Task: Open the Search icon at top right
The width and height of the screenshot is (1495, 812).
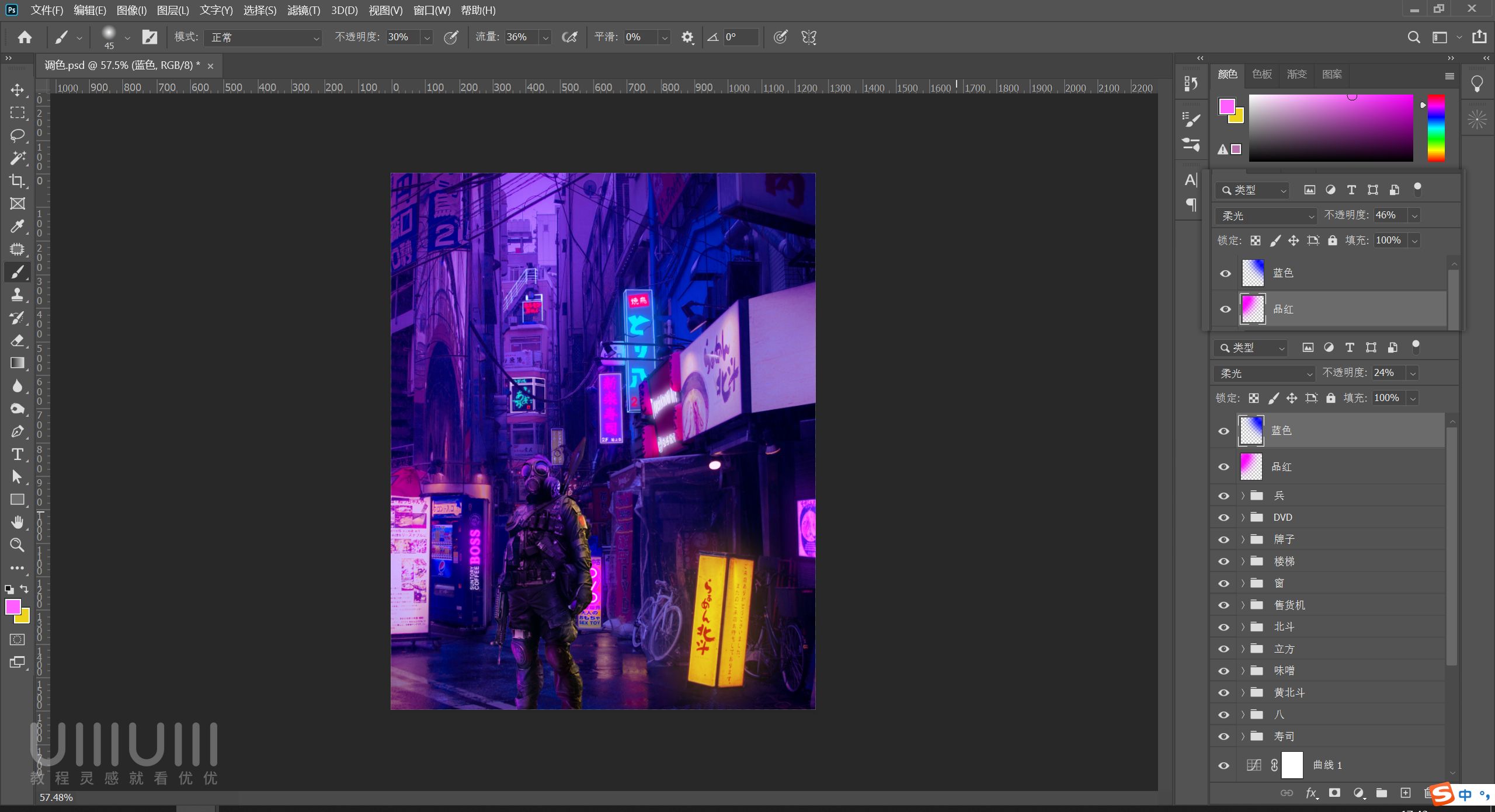Action: 1414,37
